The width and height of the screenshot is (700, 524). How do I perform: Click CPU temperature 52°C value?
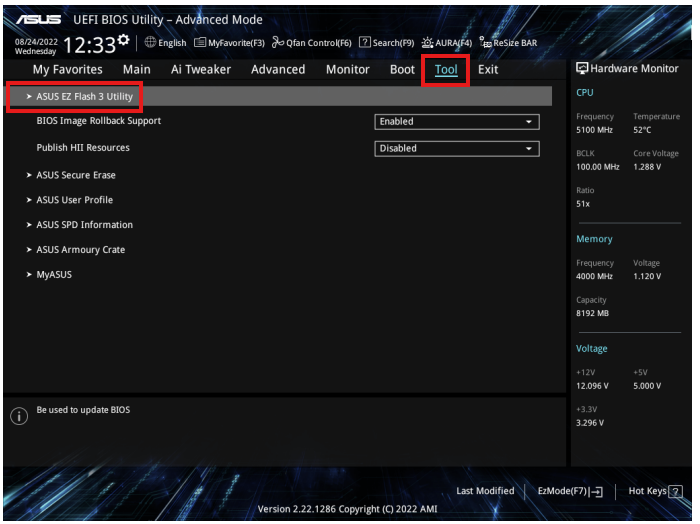click(x=642, y=130)
